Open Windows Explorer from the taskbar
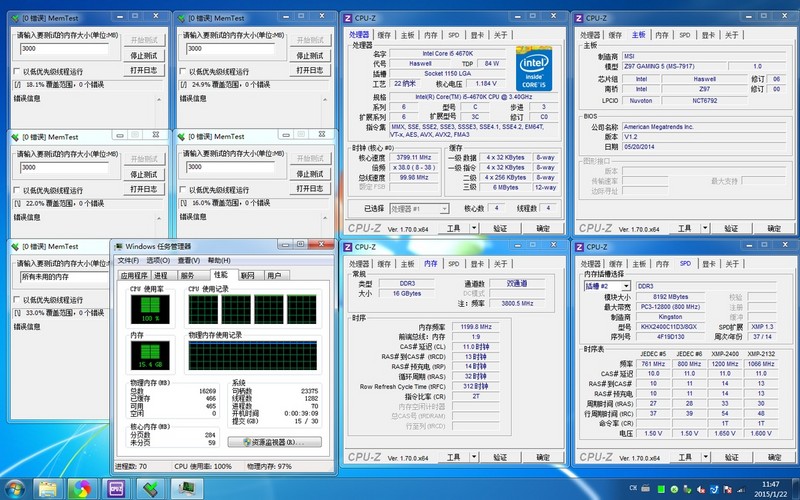This screenshot has height=500, width=800. (47, 489)
